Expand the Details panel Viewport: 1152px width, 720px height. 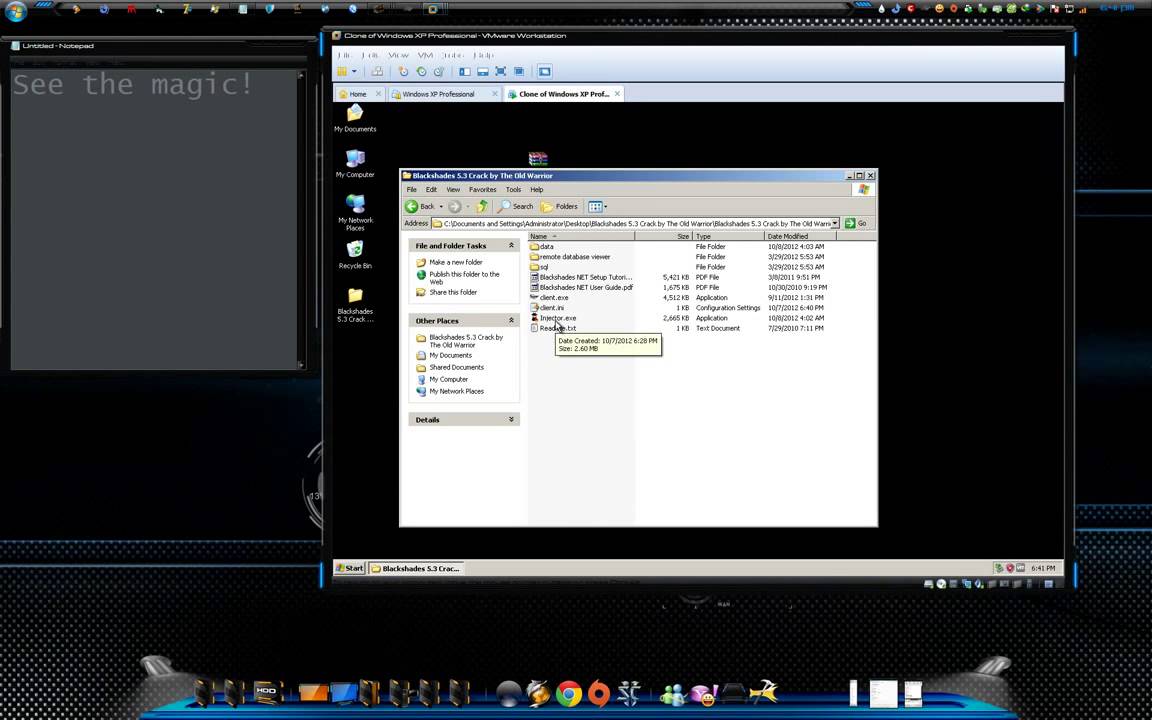[511, 420]
